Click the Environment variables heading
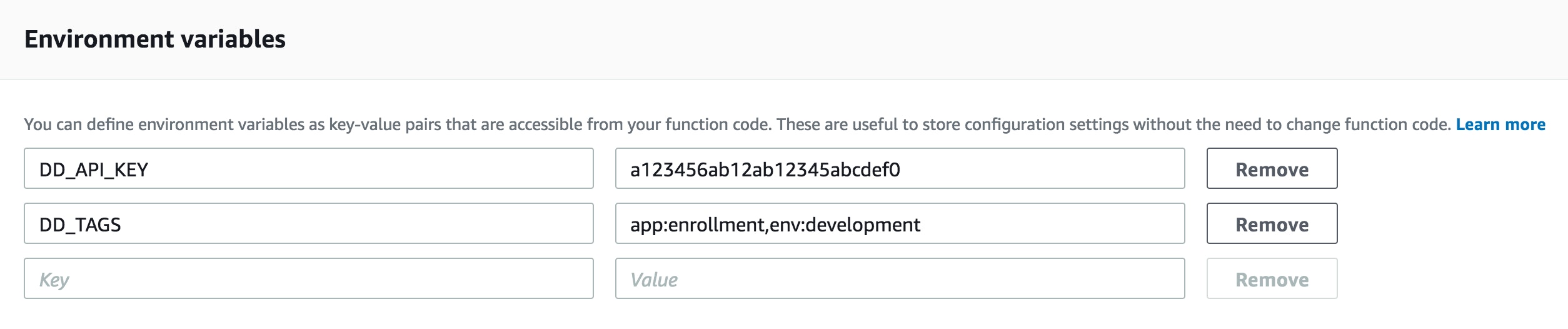Screen dimensions: 1568x329 tap(155, 39)
